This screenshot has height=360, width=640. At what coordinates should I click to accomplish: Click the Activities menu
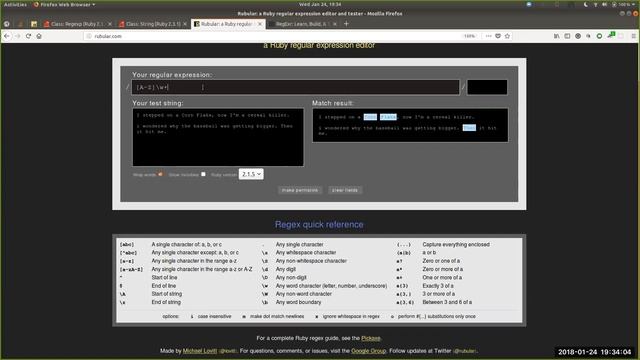click(15, 4)
